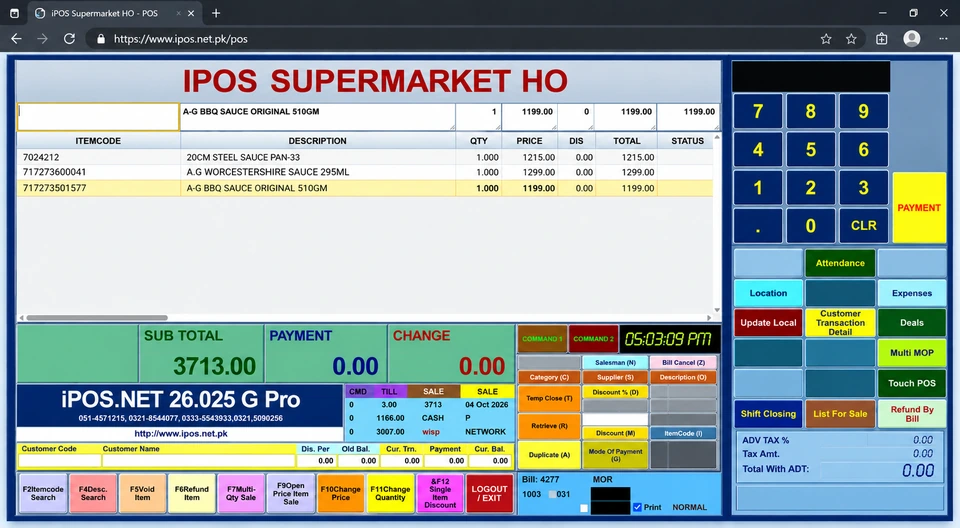Tap keypad digit 8
The width and height of the screenshot is (960, 528).
point(811,111)
